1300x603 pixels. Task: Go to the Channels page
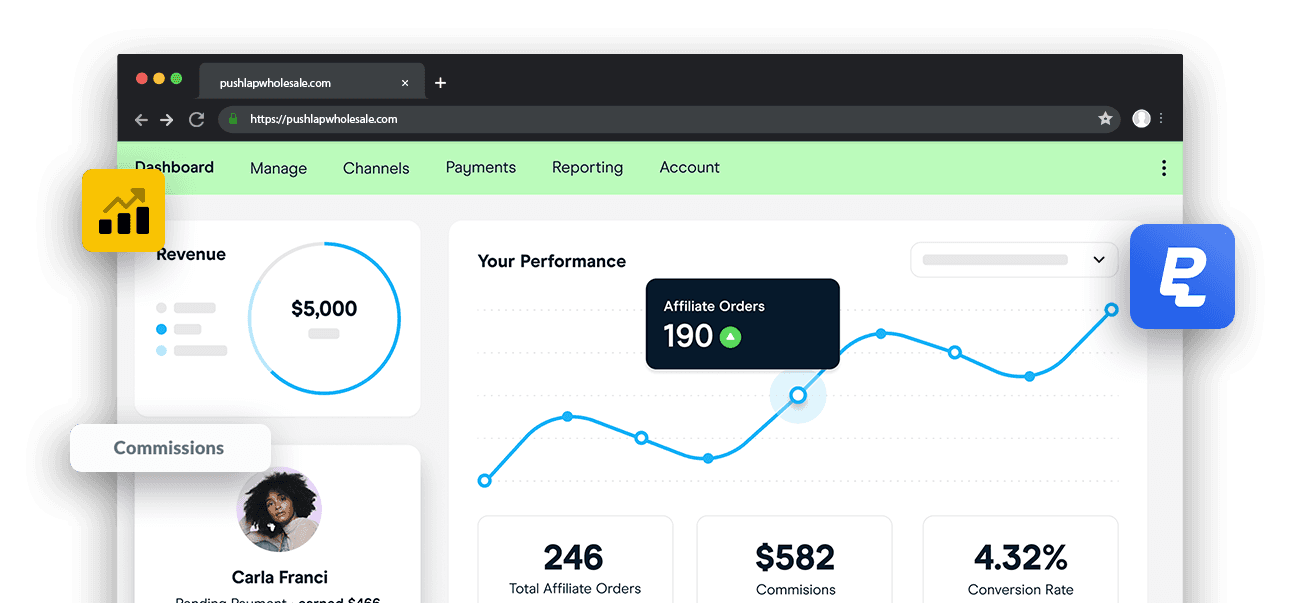pyautogui.click(x=376, y=168)
